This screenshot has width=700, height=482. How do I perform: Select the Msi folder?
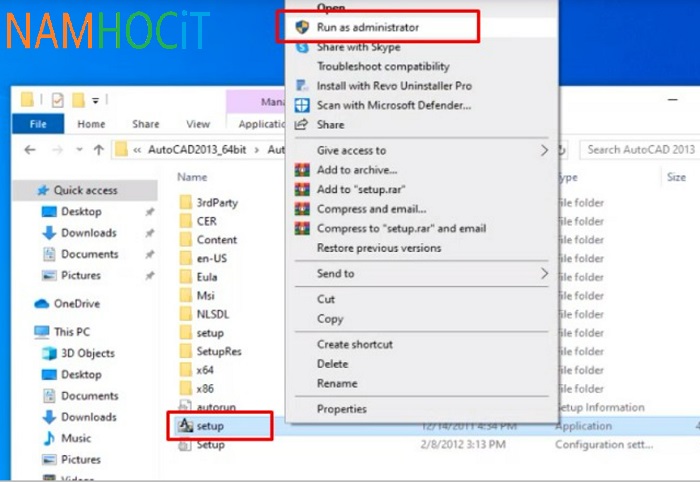tap(205, 296)
